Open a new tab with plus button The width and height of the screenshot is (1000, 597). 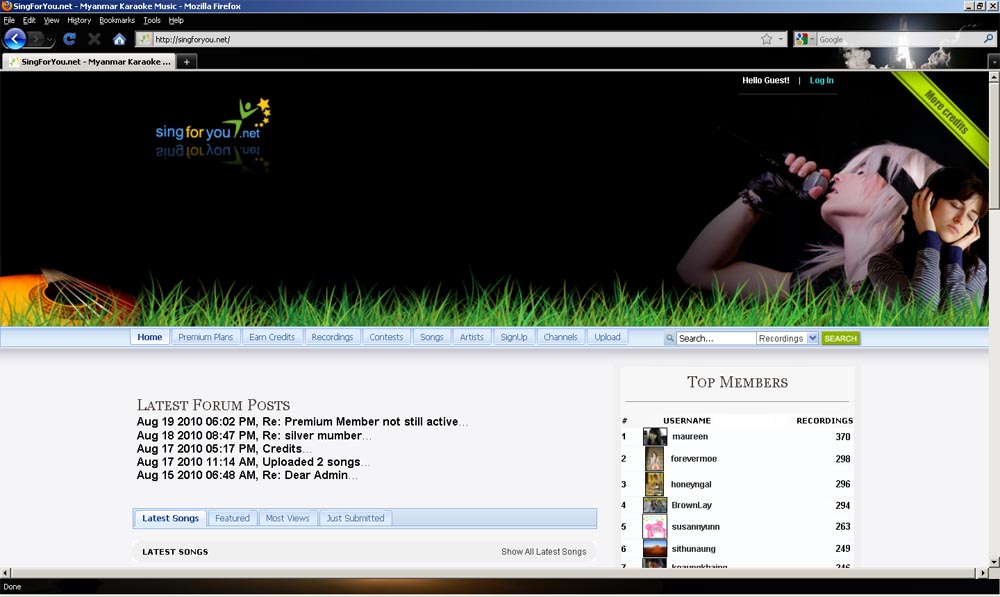(187, 62)
